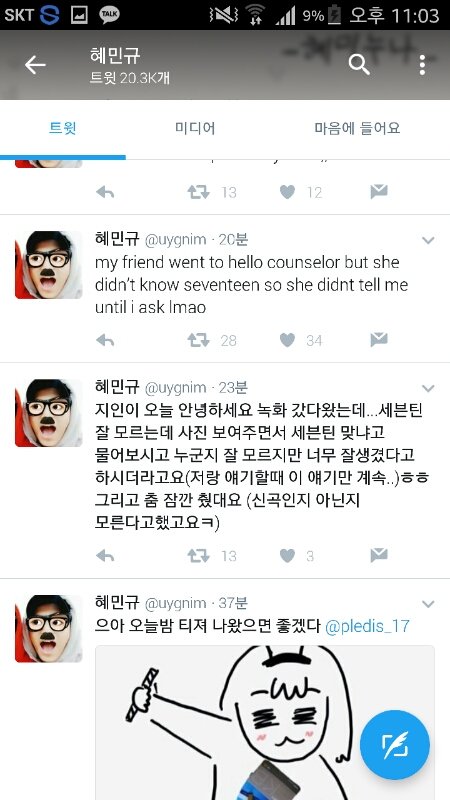Send hello counselor tweet via message
450x800 pixels.
379,339
